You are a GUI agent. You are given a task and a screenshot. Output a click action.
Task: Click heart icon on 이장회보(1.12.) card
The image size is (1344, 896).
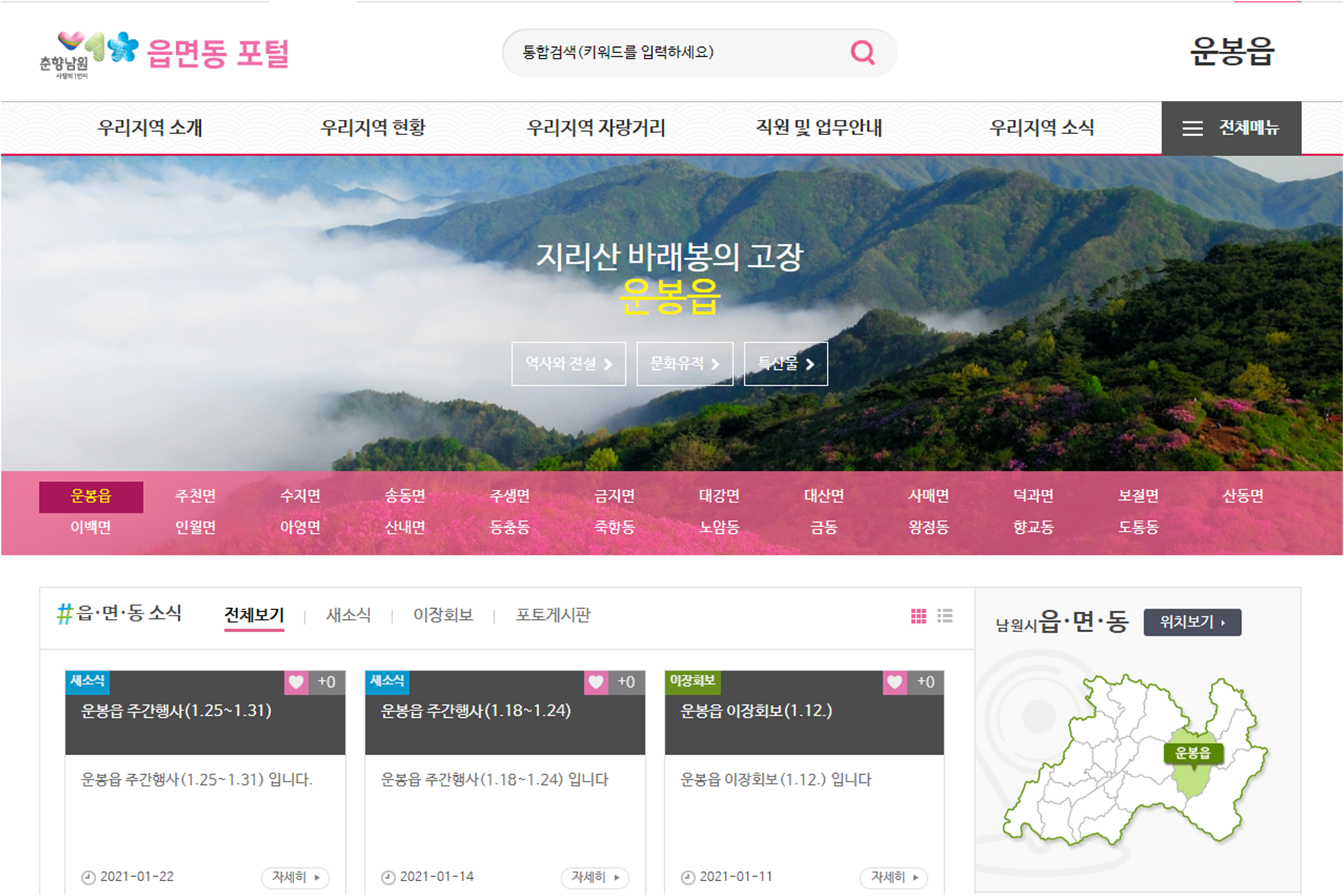click(x=894, y=682)
